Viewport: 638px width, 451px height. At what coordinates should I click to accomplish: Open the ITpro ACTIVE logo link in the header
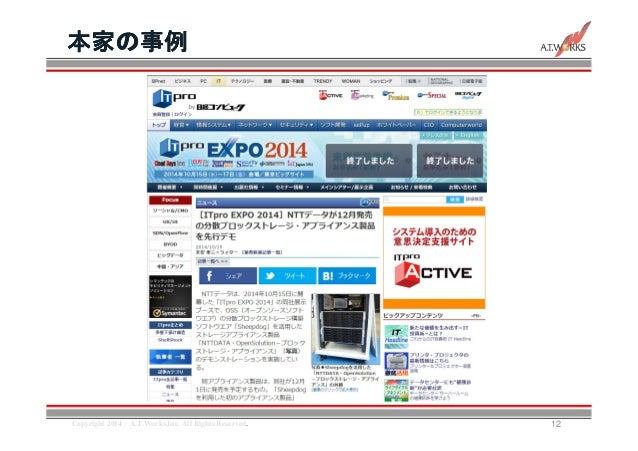330,95
